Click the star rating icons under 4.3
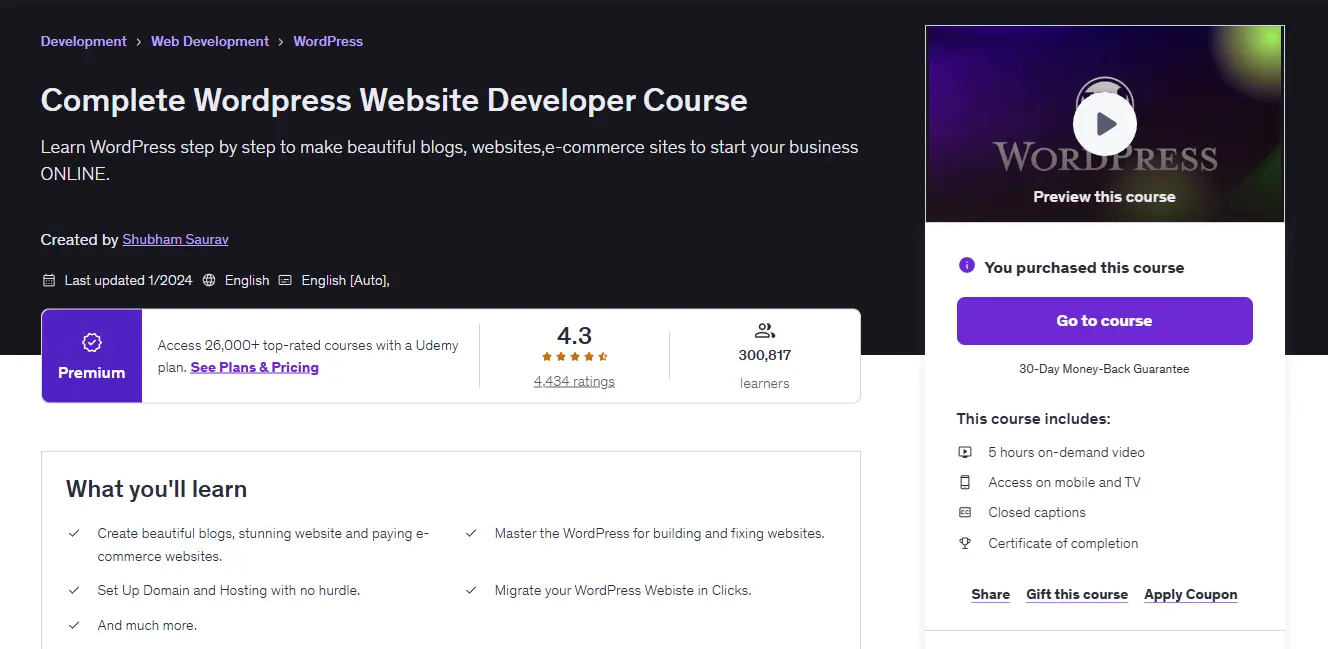Image resolution: width=1328 pixels, height=649 pixels. (575, 357)
